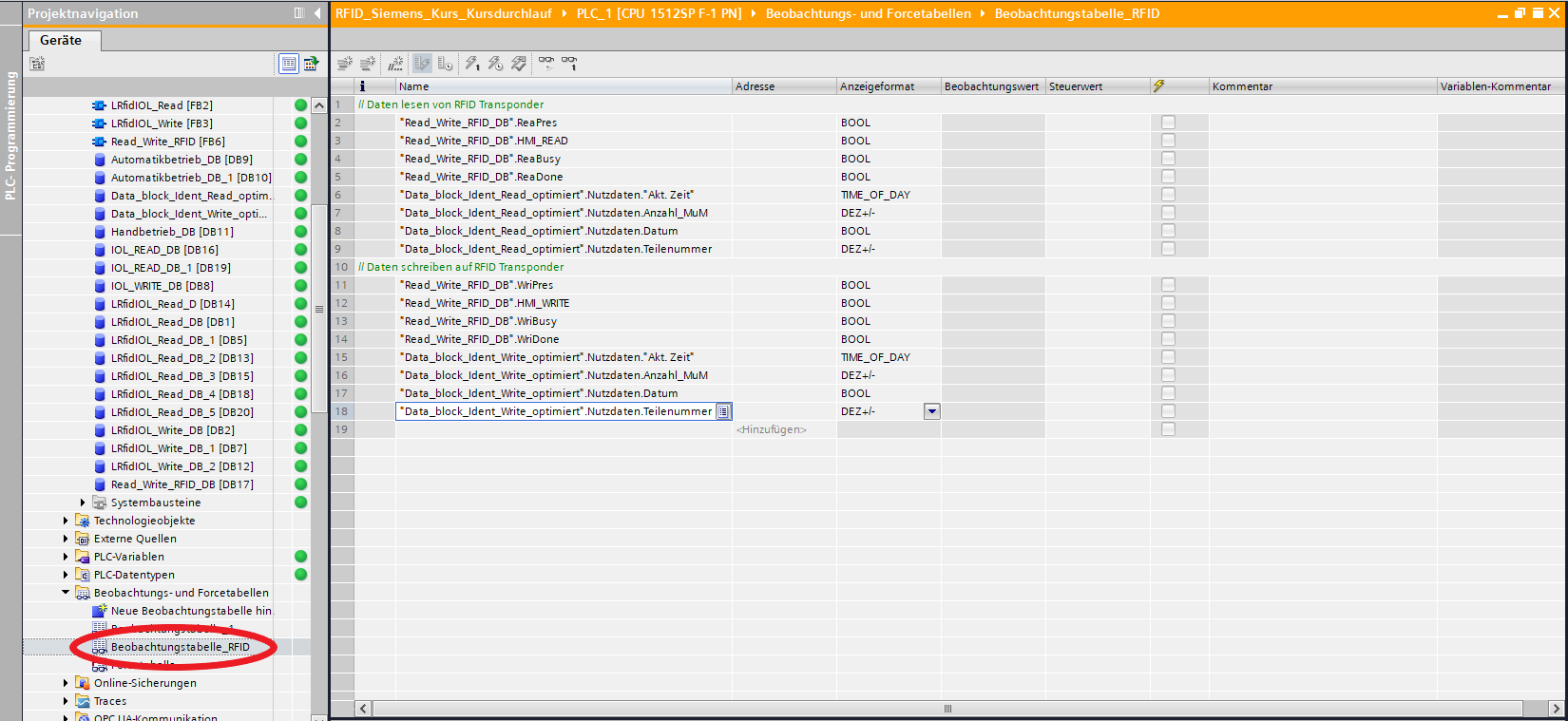
Task: Click the 'Monitor all' glasses icon
Action: pos(546,63)
